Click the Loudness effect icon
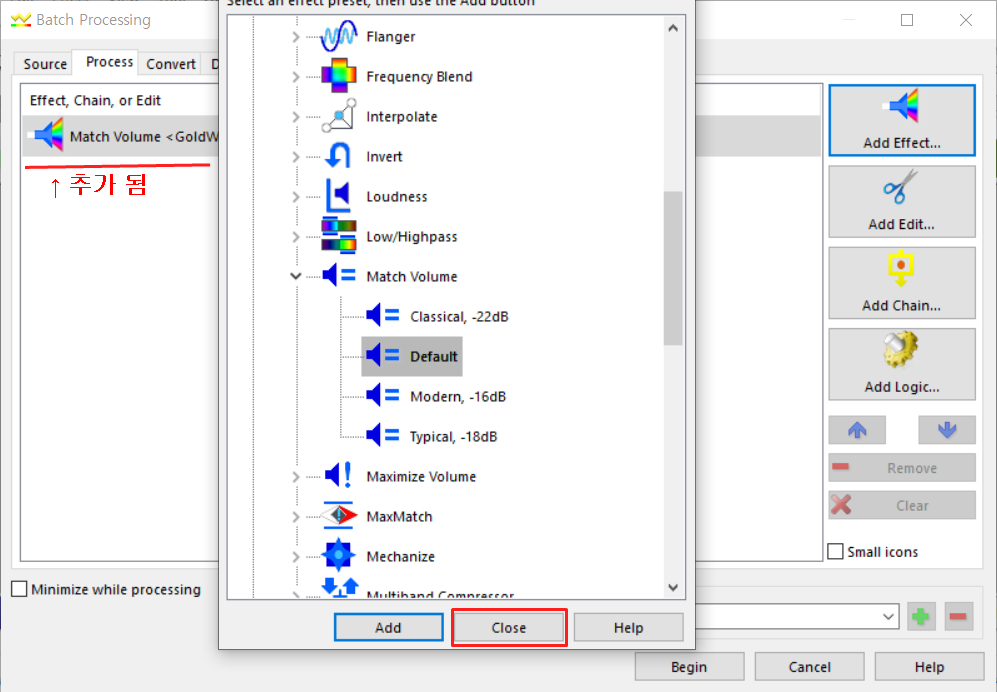 coord(338,197)
